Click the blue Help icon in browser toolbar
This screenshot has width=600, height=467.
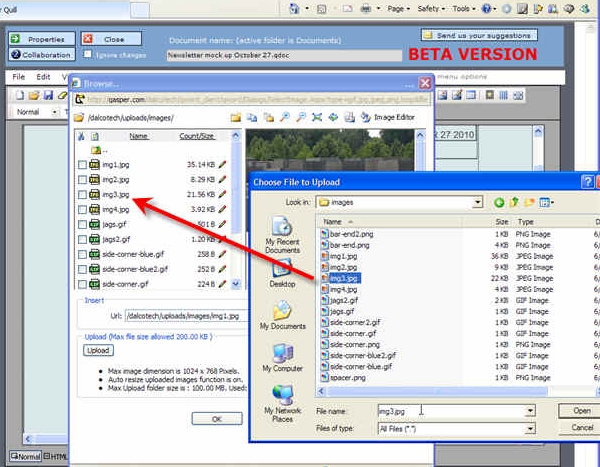pyautogui.click(x=486, y=8)
